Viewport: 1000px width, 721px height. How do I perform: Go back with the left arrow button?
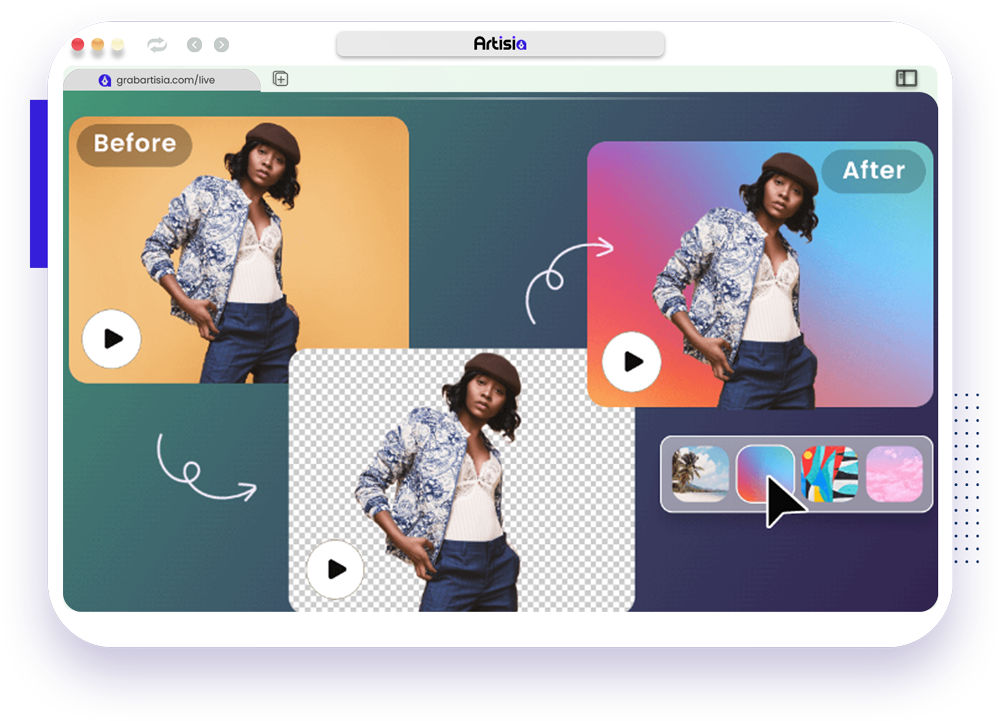pos(195,45)
